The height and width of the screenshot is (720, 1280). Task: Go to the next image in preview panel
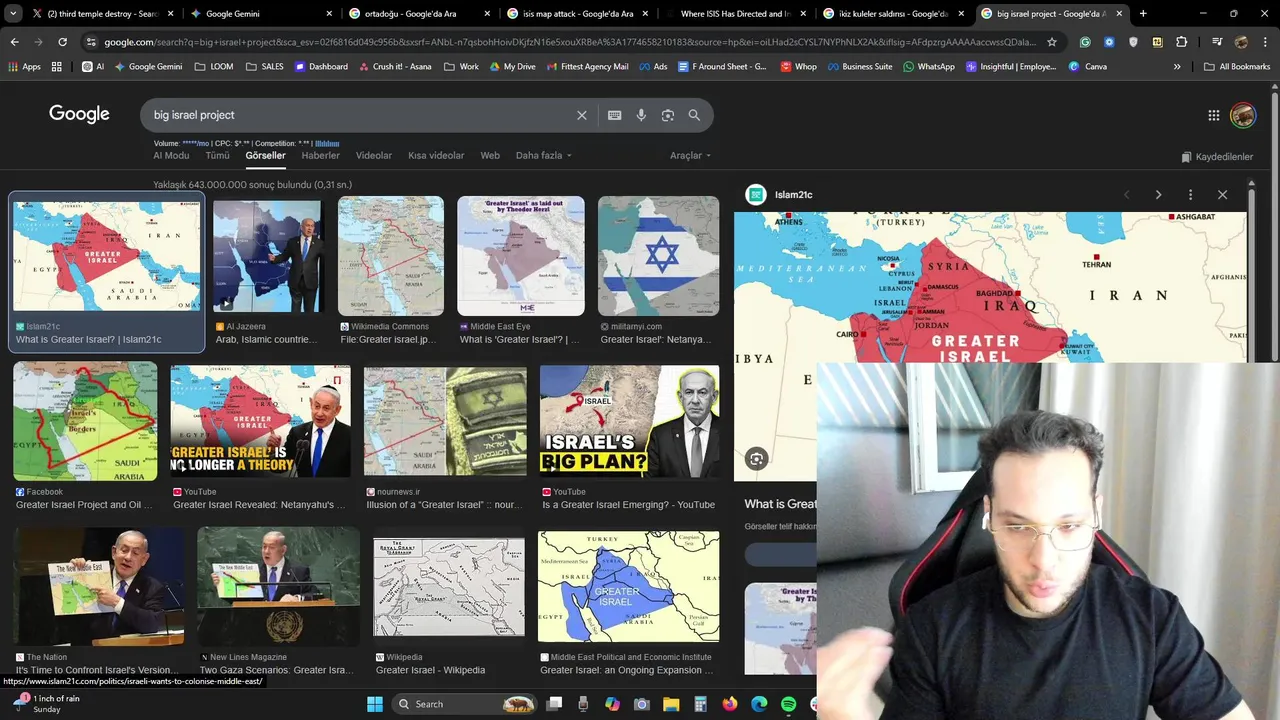pos(1158,195)
